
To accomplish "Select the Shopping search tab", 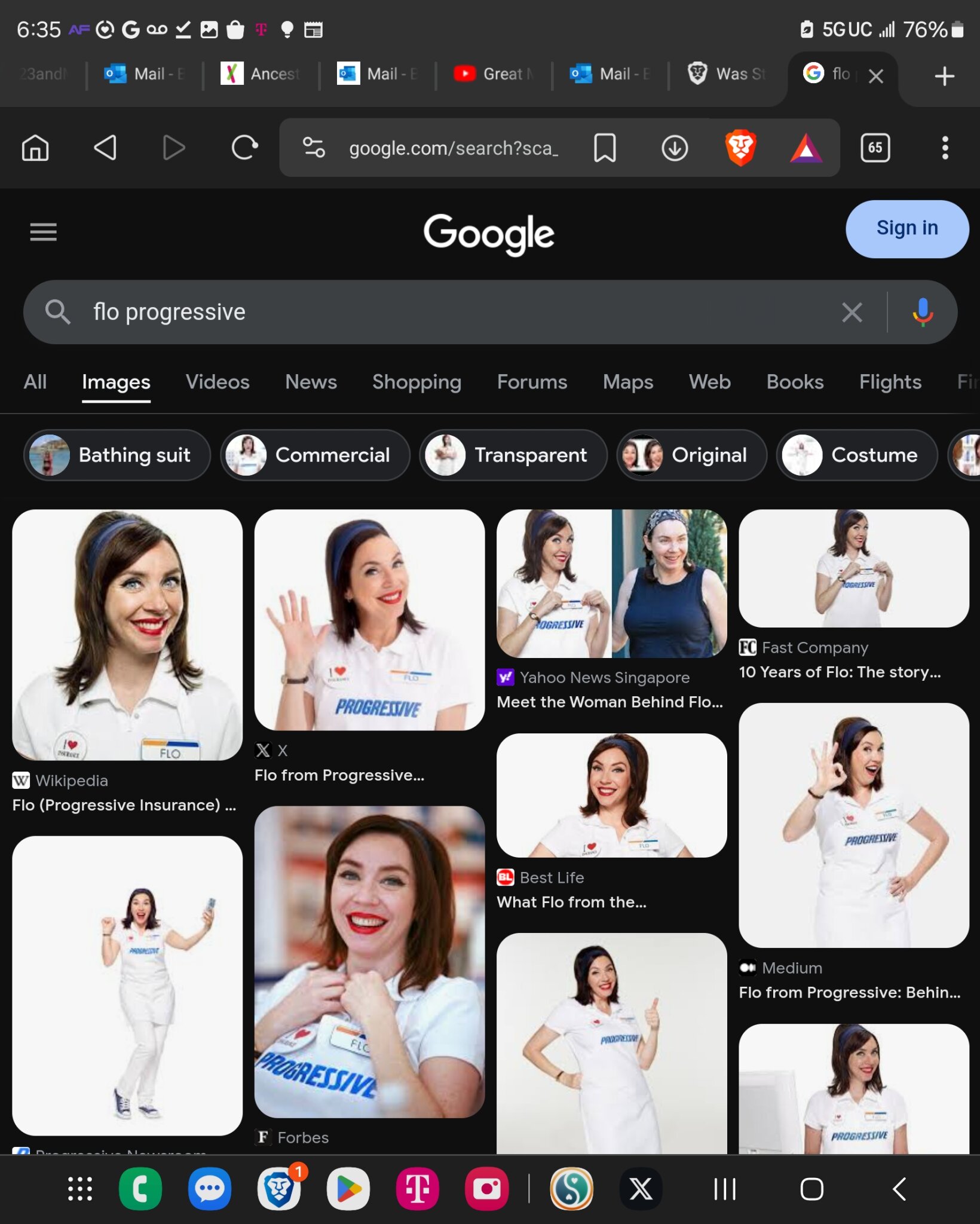I will click(x=416, y=382).
